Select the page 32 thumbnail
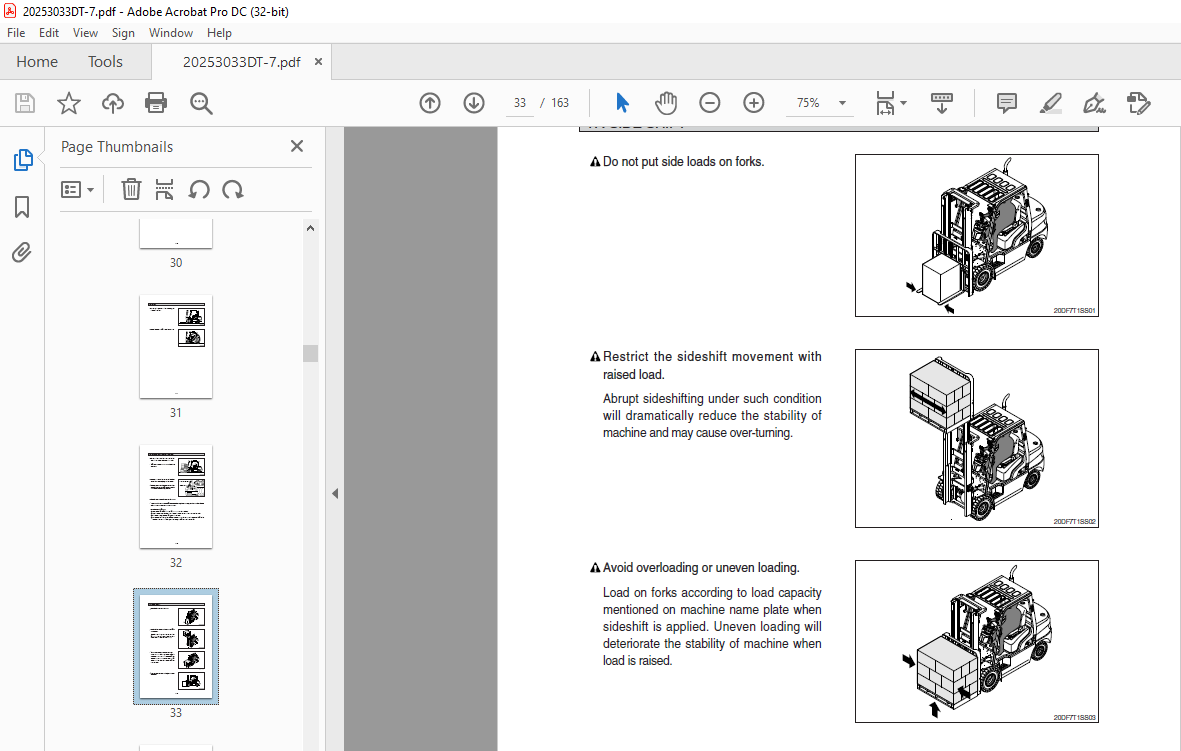This screenshot has width=1181, height=751. pos(176,496)
